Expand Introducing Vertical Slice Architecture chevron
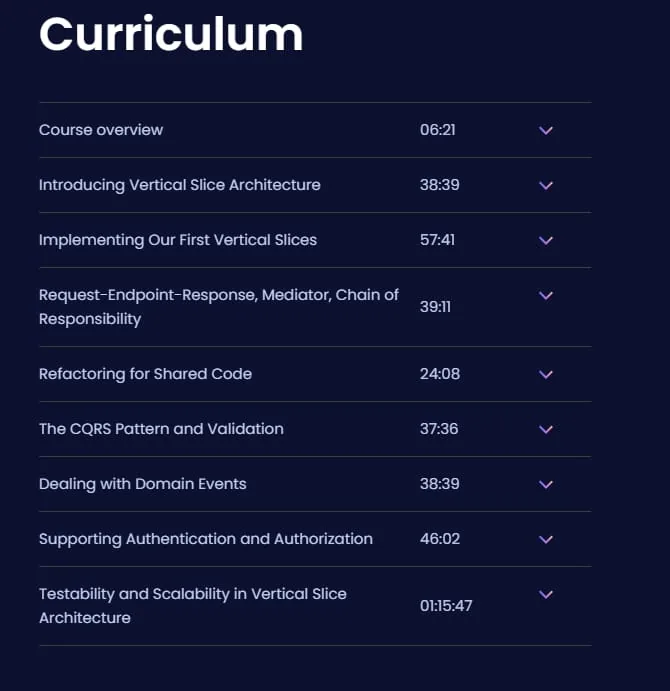Screen dimensions: 670x691 pos(546,186)
